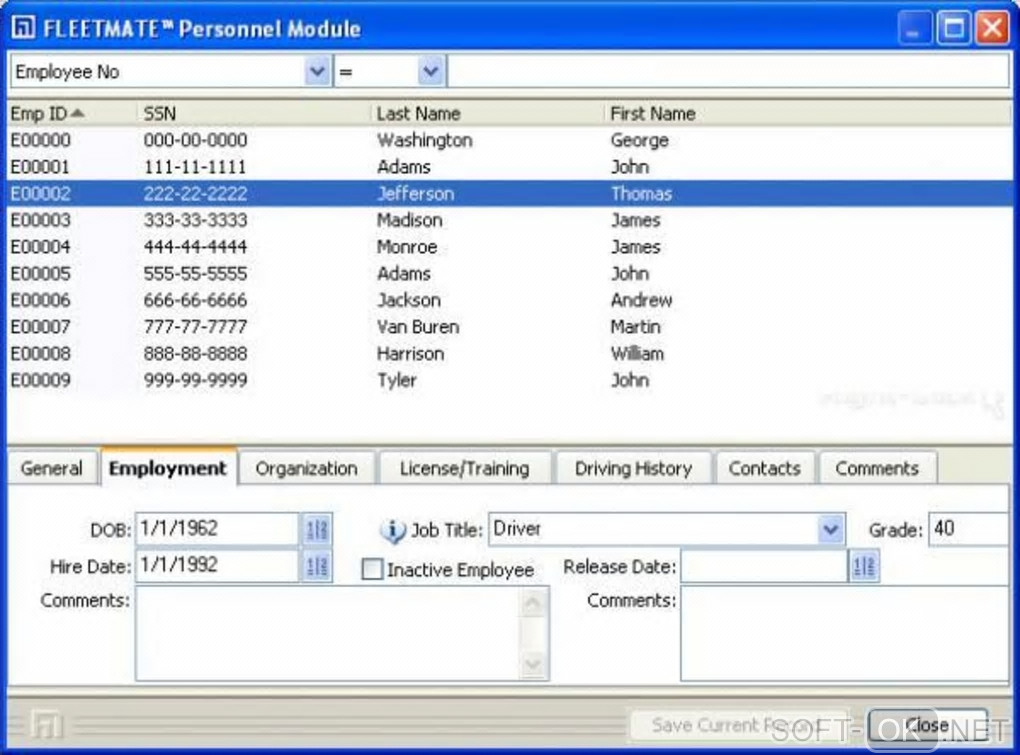1020x755 pixels.
Task: Click the DOB date field
Action: click(217, 529)
